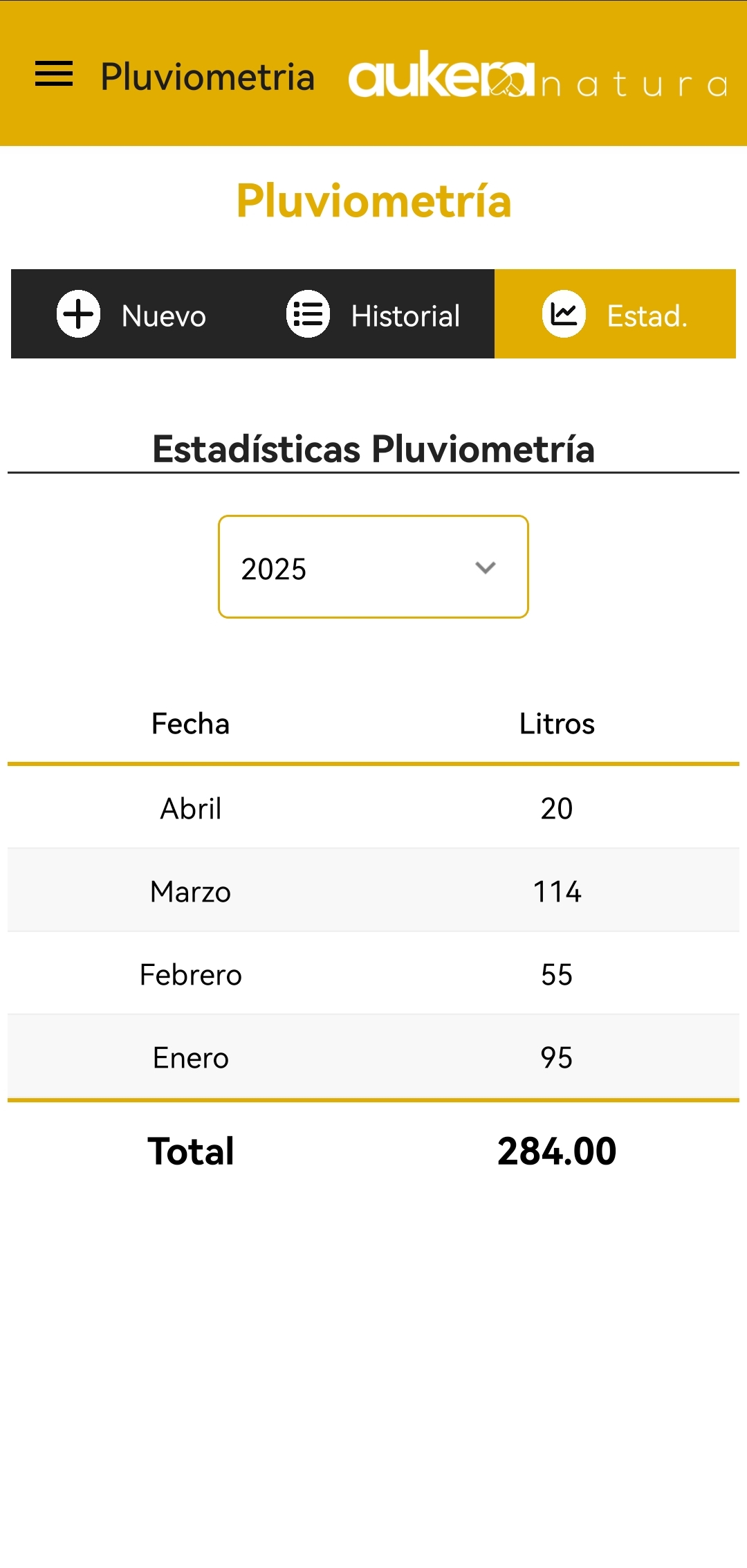Tap the chart icon for Estad.
747x1568 pixels.
tap(564, 314)
